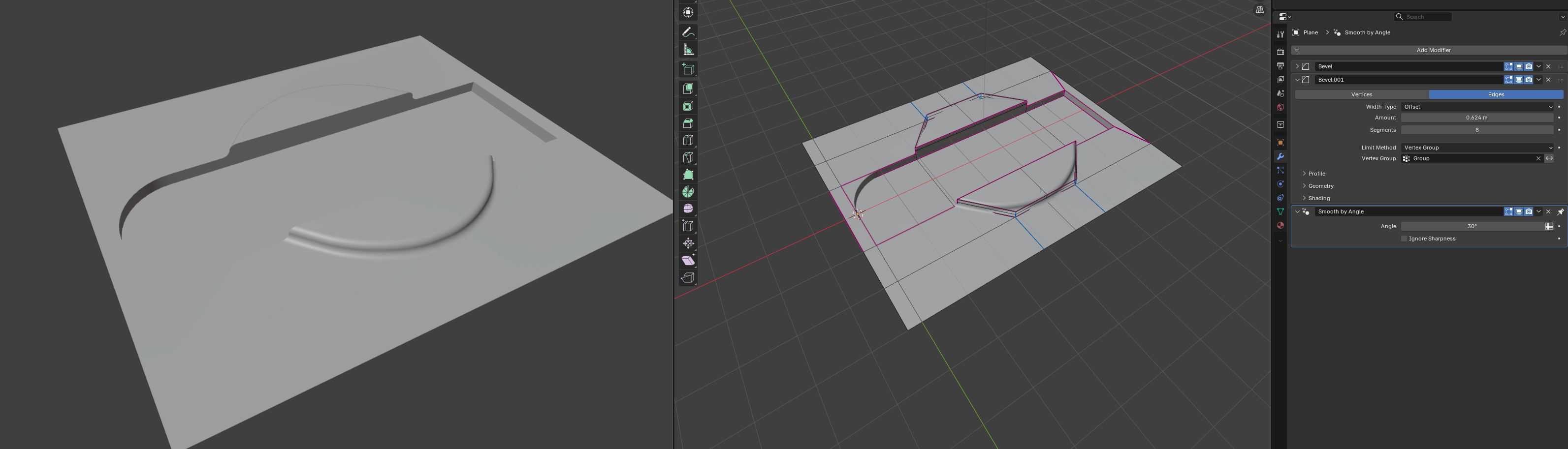Open the Material properties tab

pos(1280,225)
